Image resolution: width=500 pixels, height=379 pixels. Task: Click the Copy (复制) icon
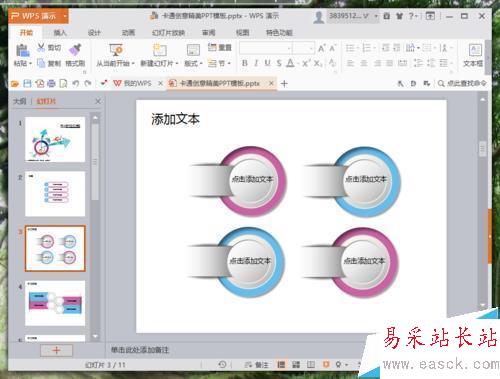pos(41,63)
